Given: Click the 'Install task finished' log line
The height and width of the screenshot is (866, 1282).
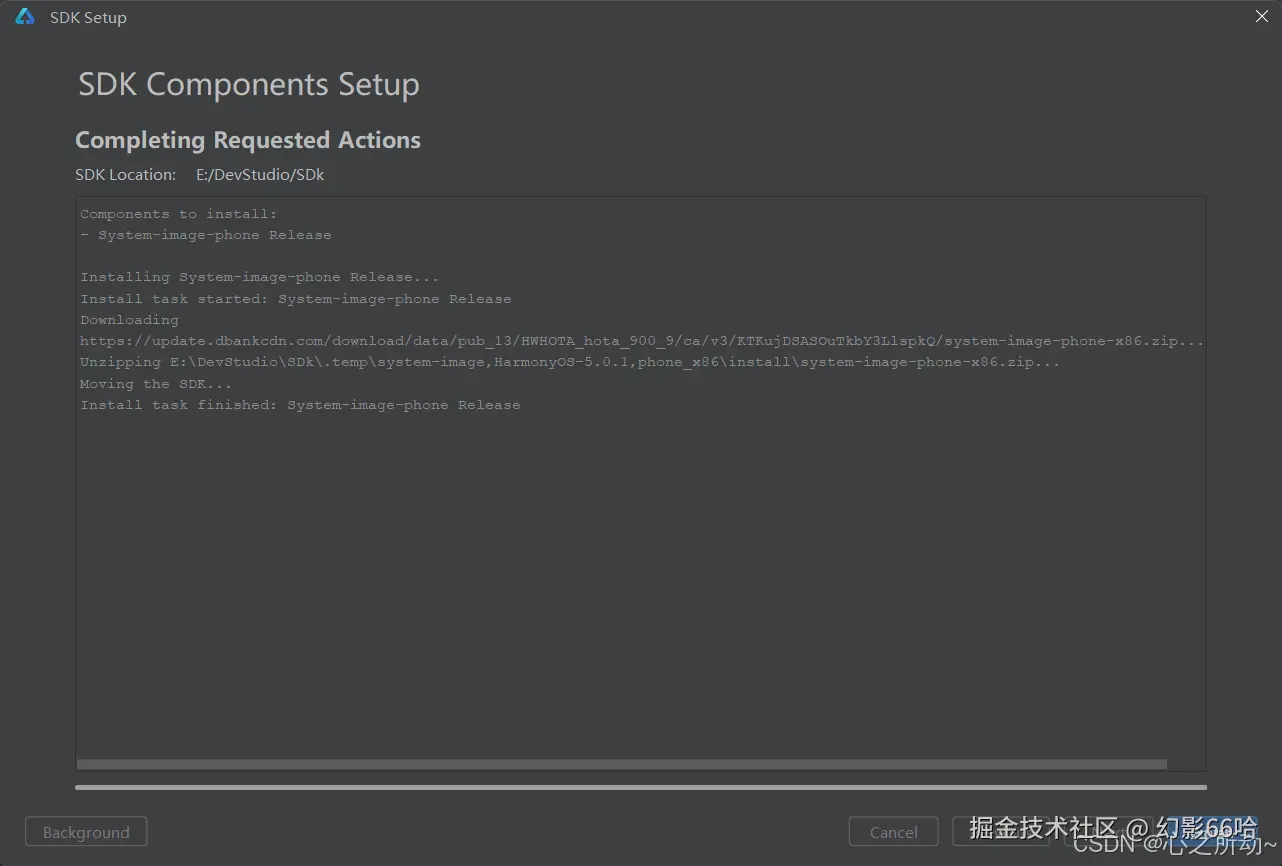Looking at the screenshot, I should [300, 405].
